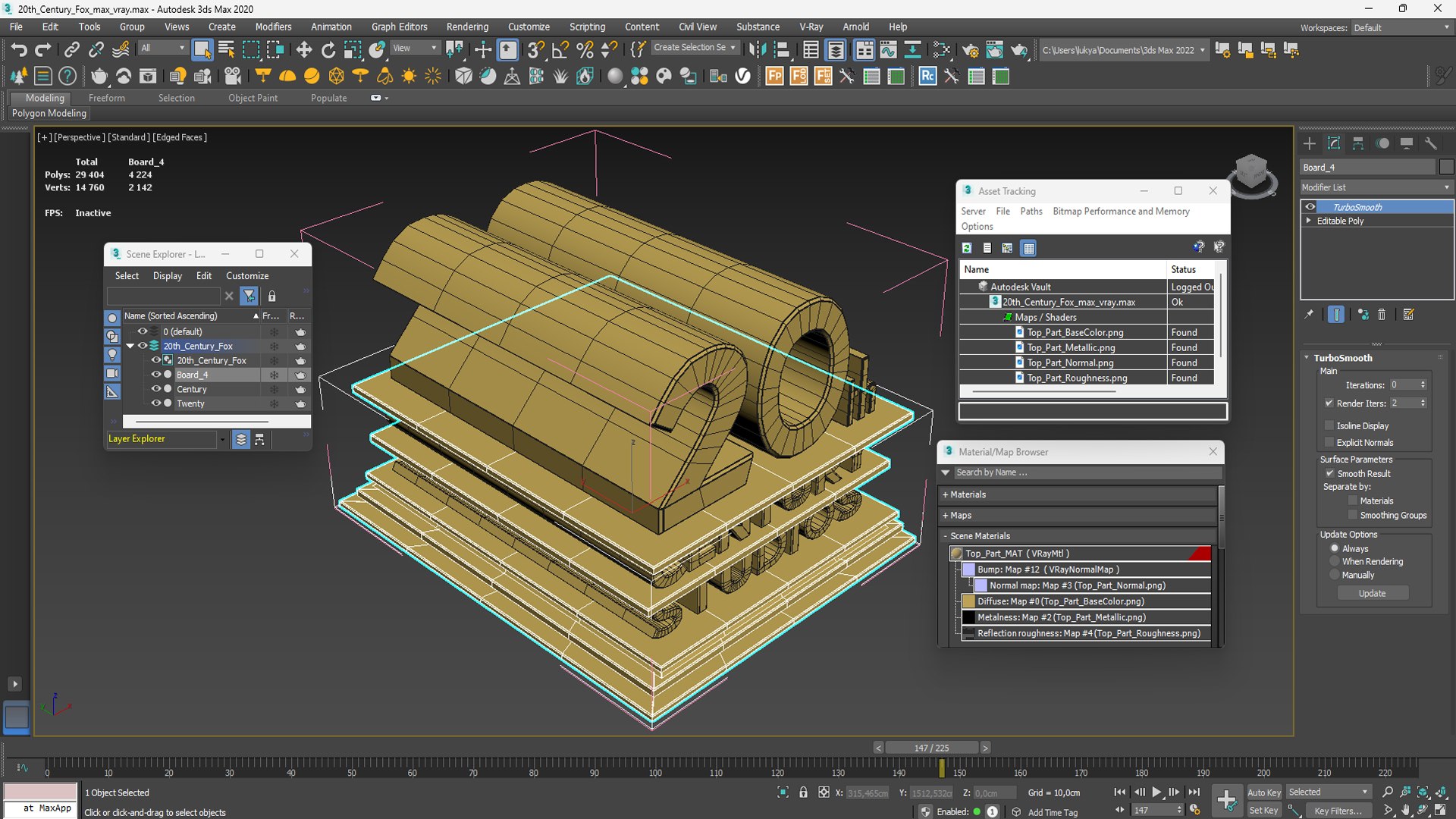Image resolution: width=1456 pixels, height=819 pixels.
Task: Click the Board_4 object color swatch
Action: [1447, 167]
